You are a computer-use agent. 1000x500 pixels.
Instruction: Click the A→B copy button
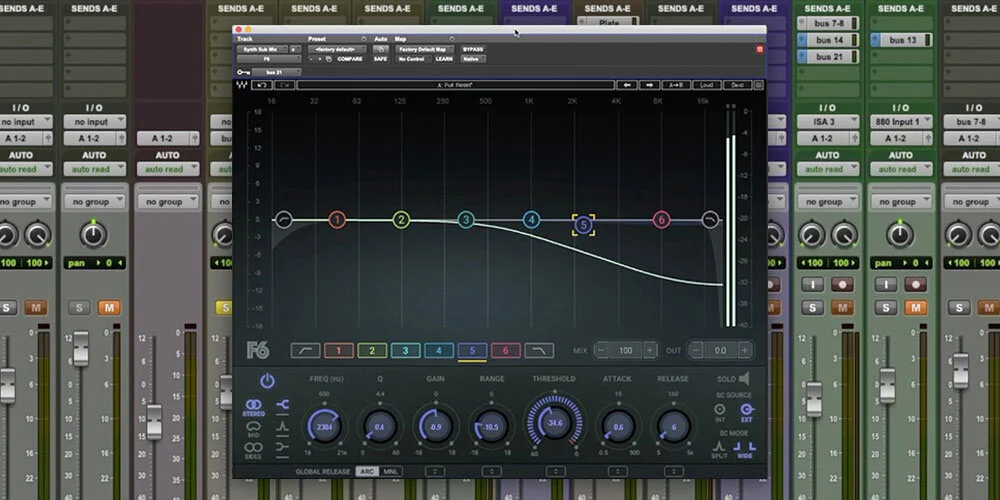click(676, 85)
